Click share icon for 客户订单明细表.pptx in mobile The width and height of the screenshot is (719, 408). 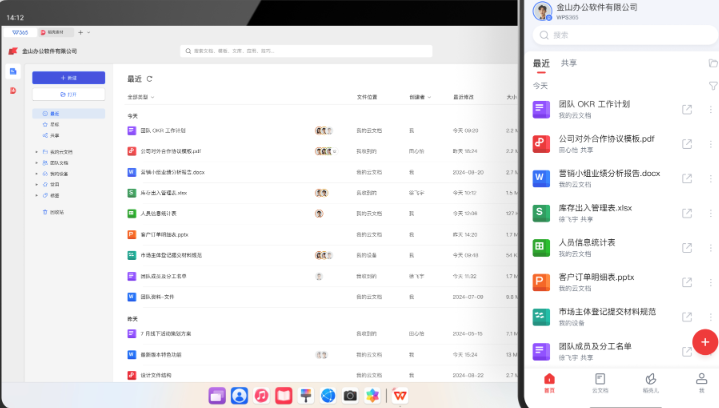686,282
